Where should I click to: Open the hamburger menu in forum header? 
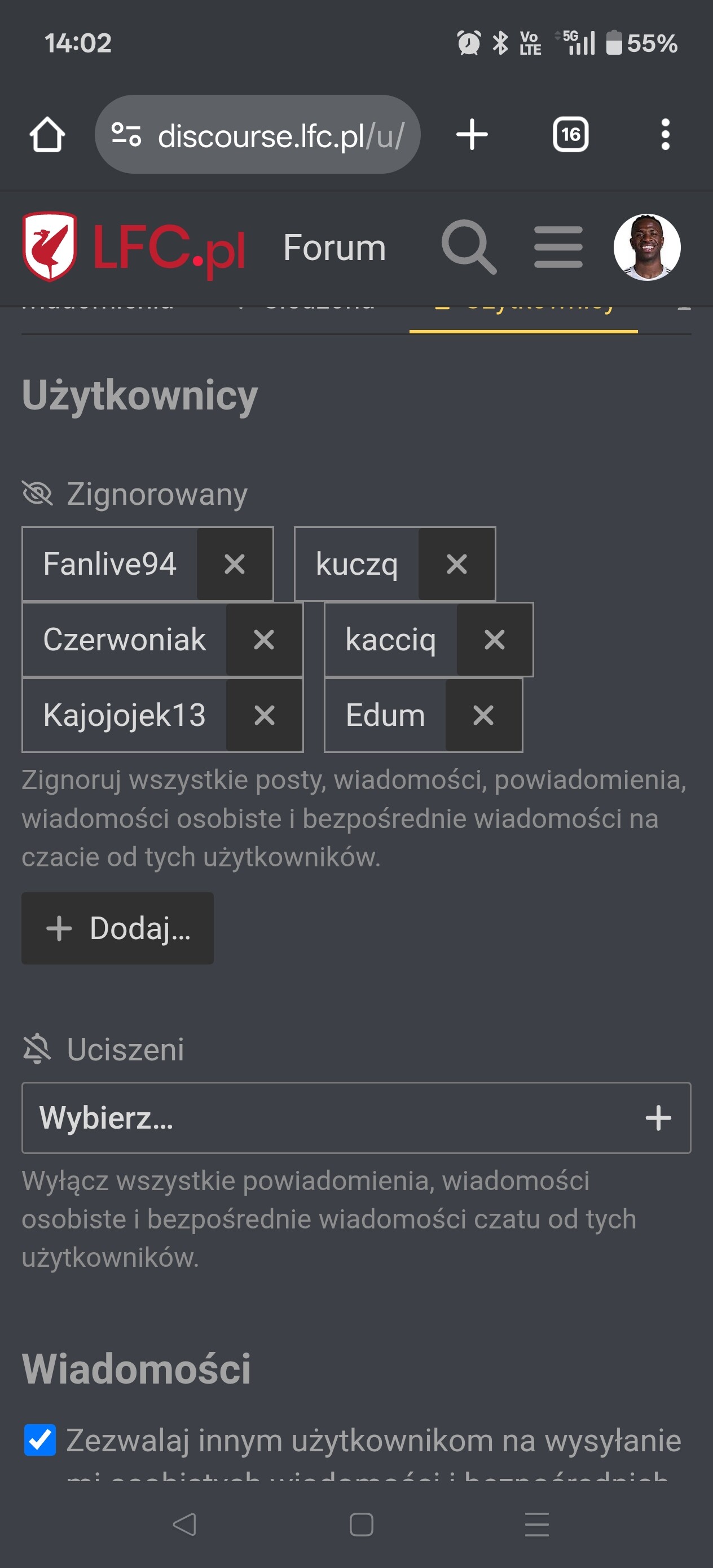click(x=558, y=247)
